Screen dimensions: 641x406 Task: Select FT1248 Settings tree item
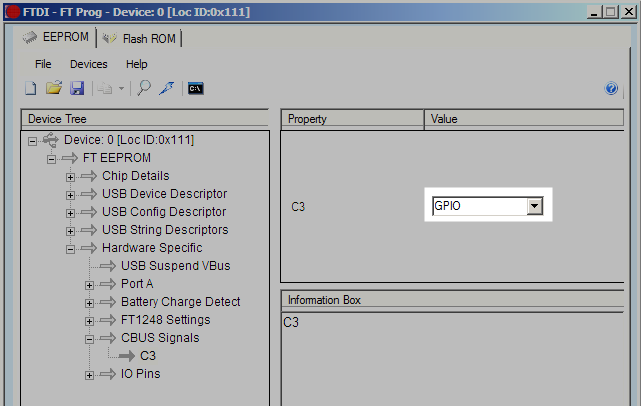[166, 320]
